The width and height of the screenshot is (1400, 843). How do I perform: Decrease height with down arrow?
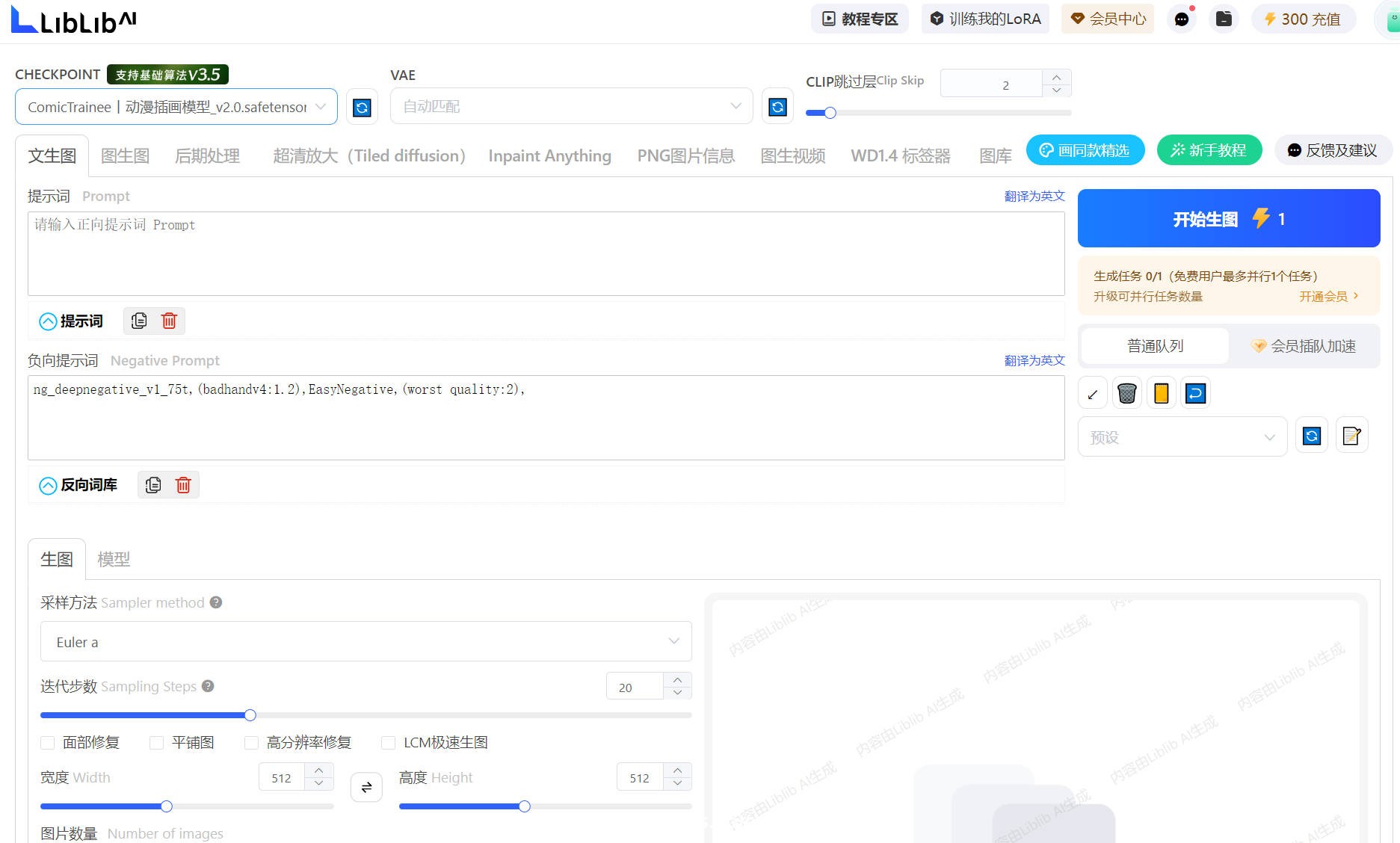click(677, 783)
